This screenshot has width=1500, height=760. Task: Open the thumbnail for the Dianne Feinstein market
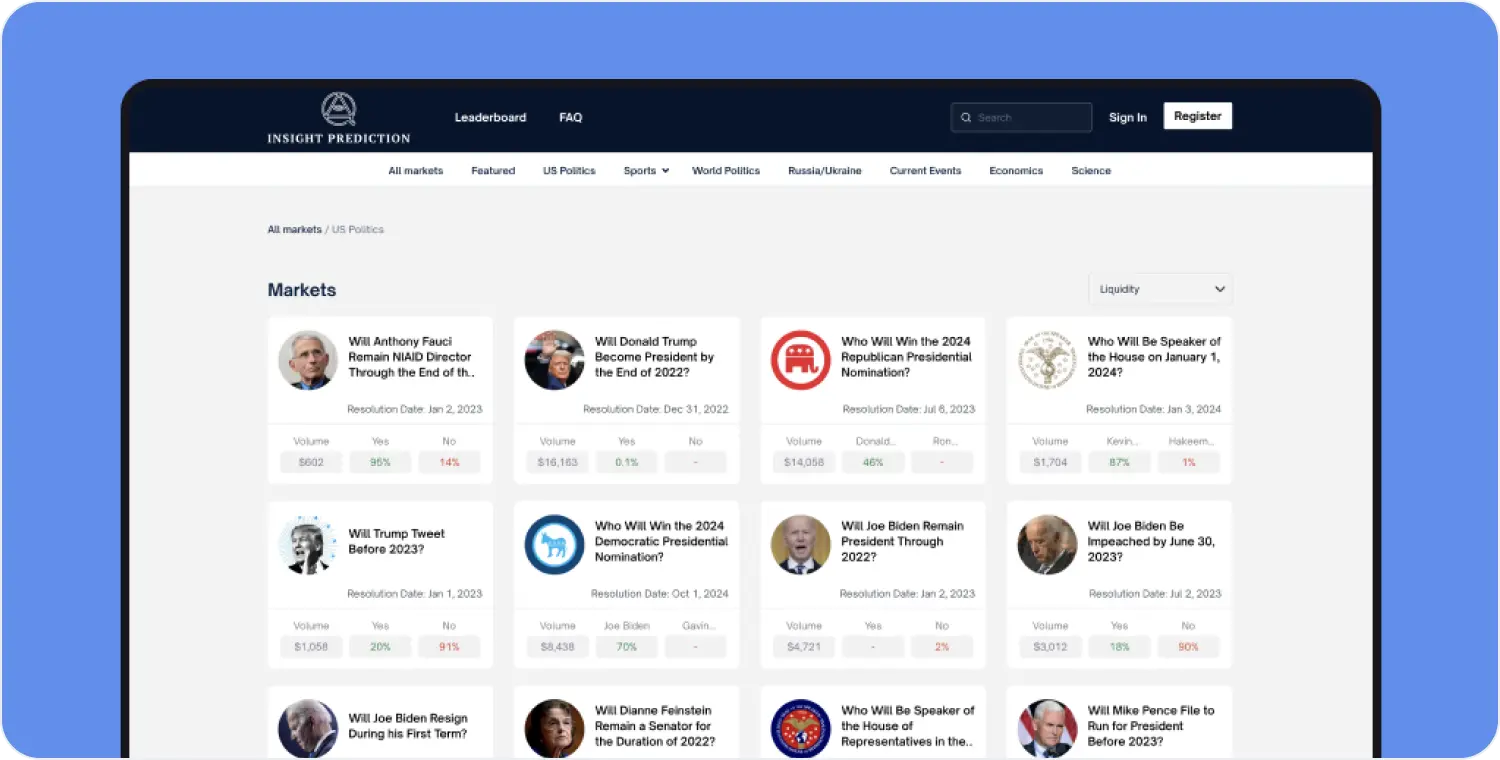click(554, 729)
